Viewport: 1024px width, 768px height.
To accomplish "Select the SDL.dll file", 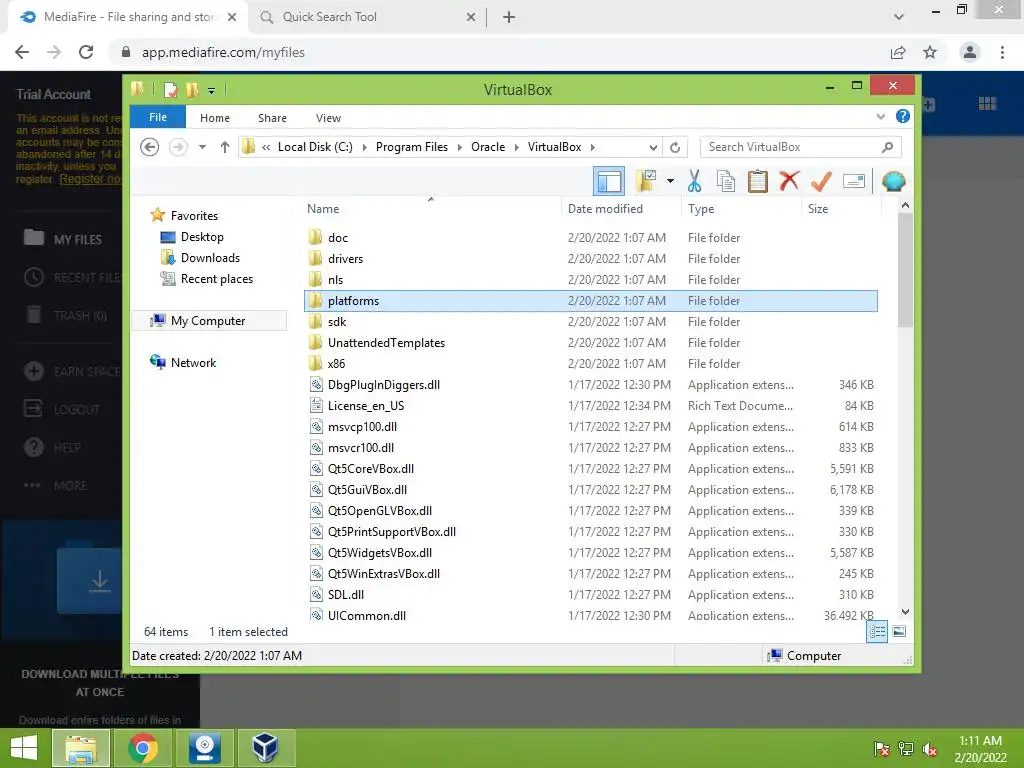I will click(x=591, y=595).
